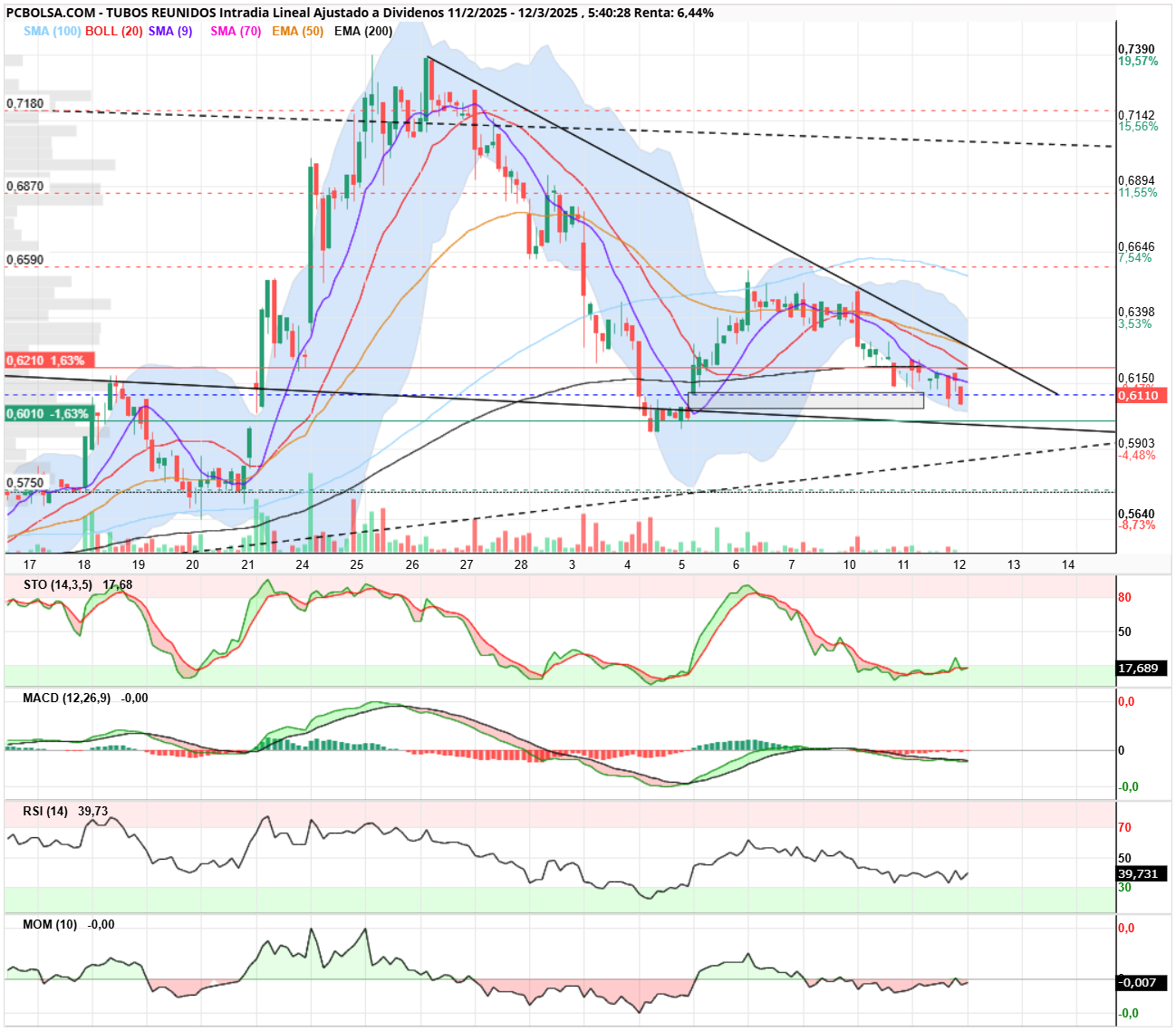Click the 0,7142 axis value

click(x=1136, y=115)
